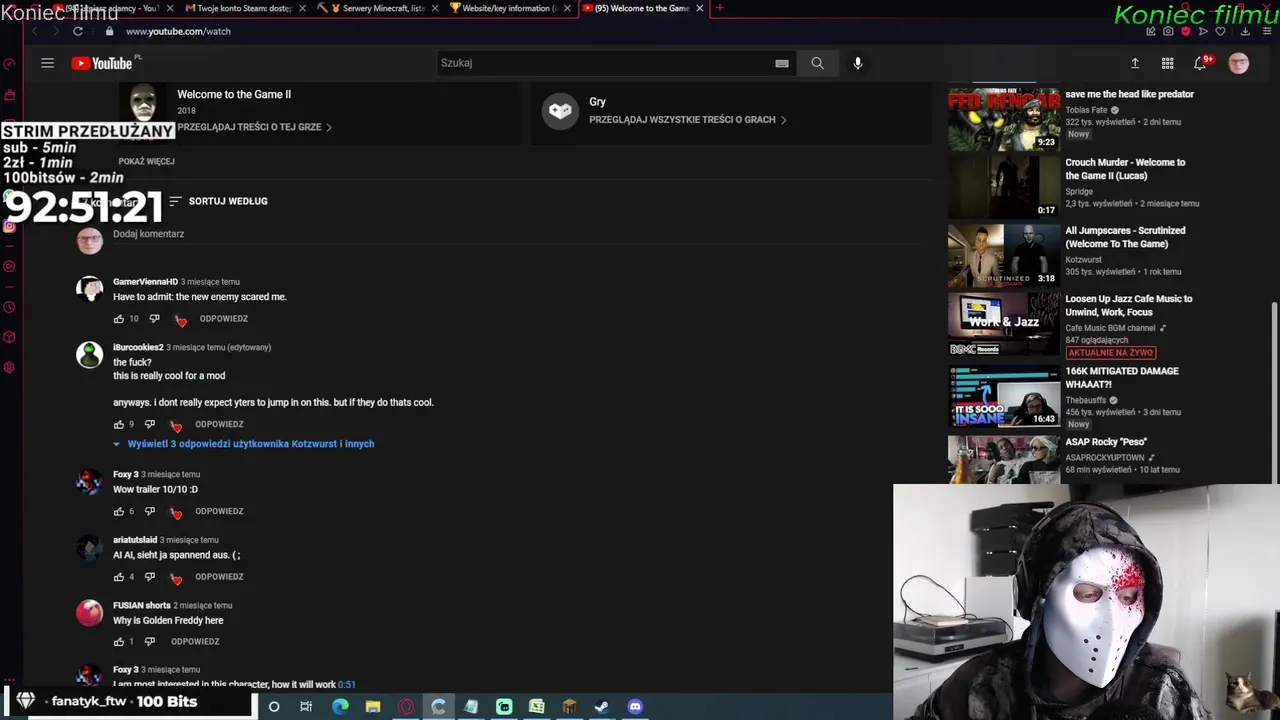Reply to i8urcookies2's comment
The height and width of the screenshot is (720, 1280).
point(220,425)
